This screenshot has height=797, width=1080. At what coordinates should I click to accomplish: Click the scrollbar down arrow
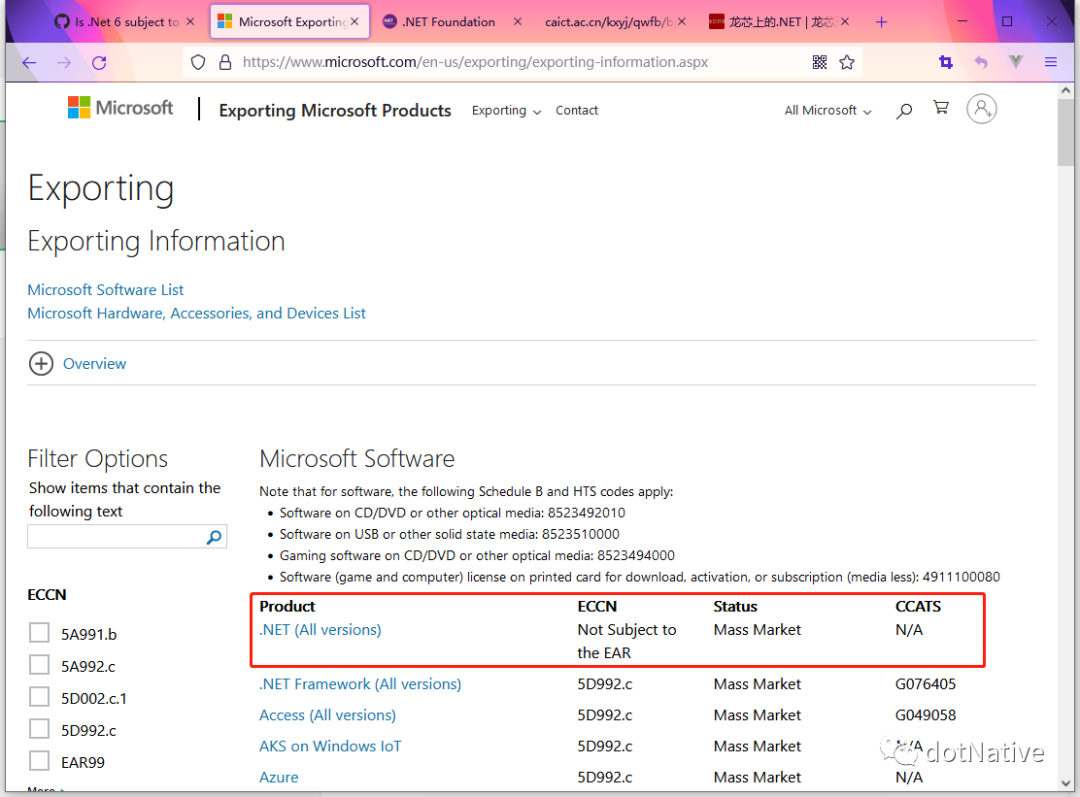point(1066,783)
